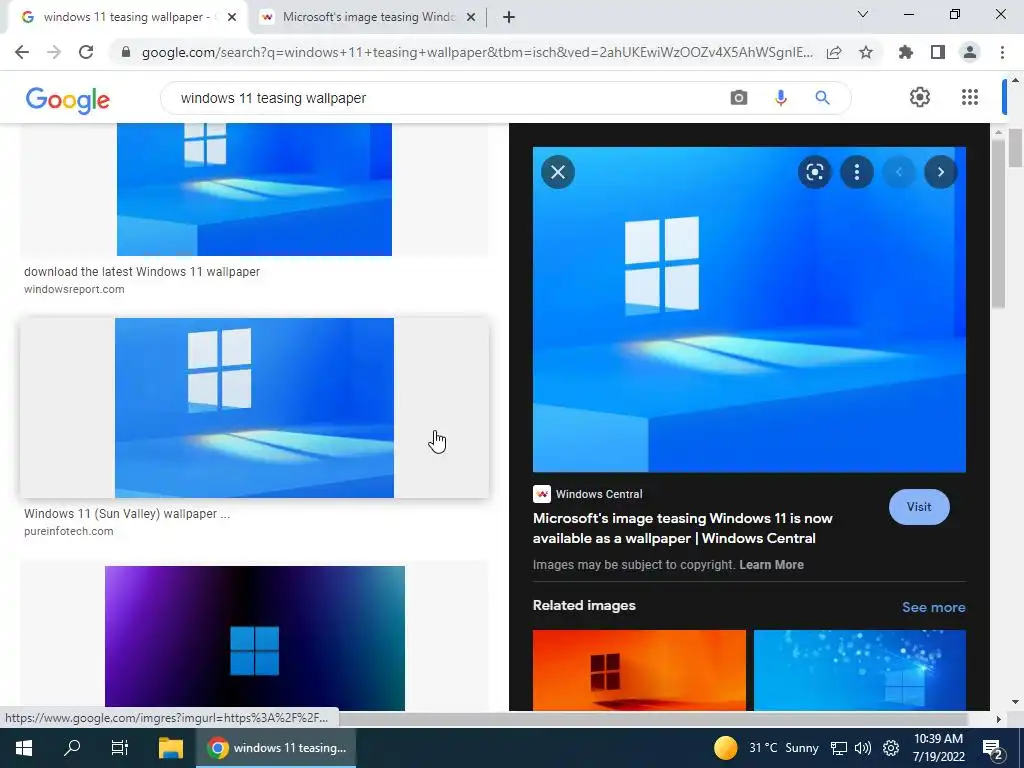The height and width of the screenshot is (768, 1024).
Task: Toggle the Chrome side panel icon
Action: pyautogui.click(x=938, y=52)
